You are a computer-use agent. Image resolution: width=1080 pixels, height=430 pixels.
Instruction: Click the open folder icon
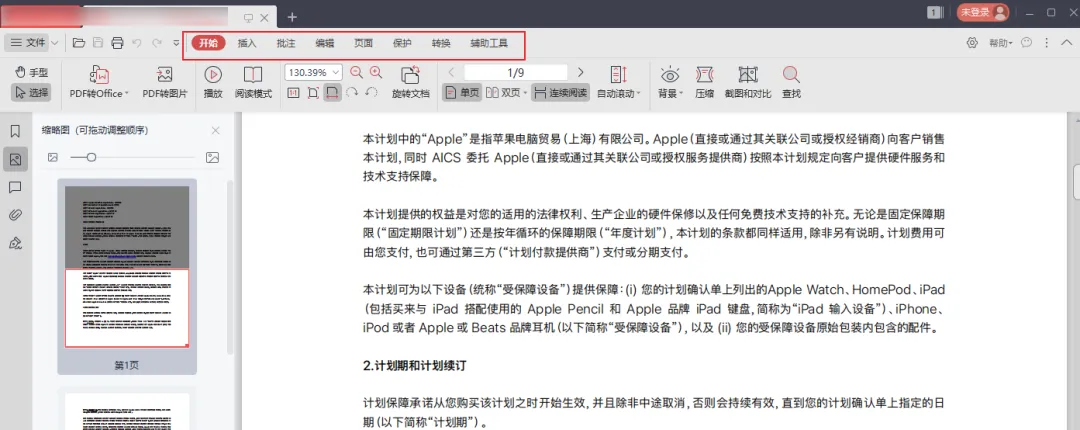tap(79, 43)
